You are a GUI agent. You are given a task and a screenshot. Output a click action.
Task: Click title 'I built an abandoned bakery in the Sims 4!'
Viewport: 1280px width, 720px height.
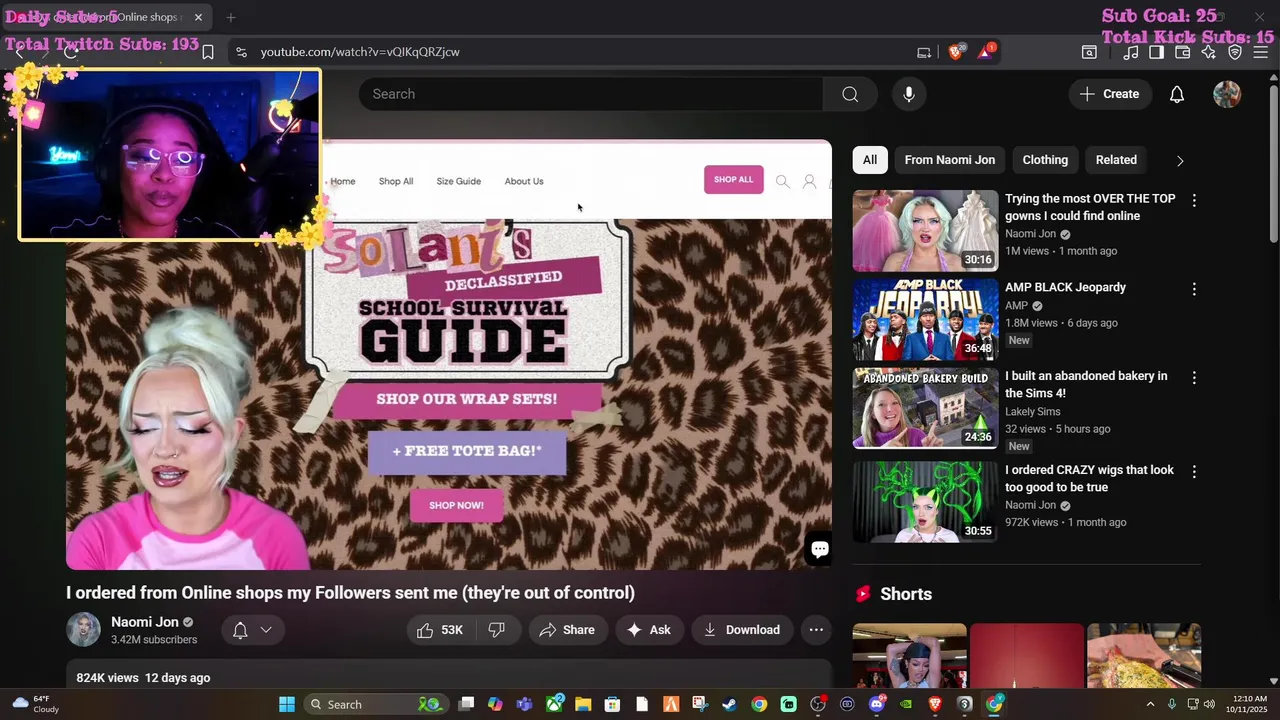click(x=1086, y=385)
